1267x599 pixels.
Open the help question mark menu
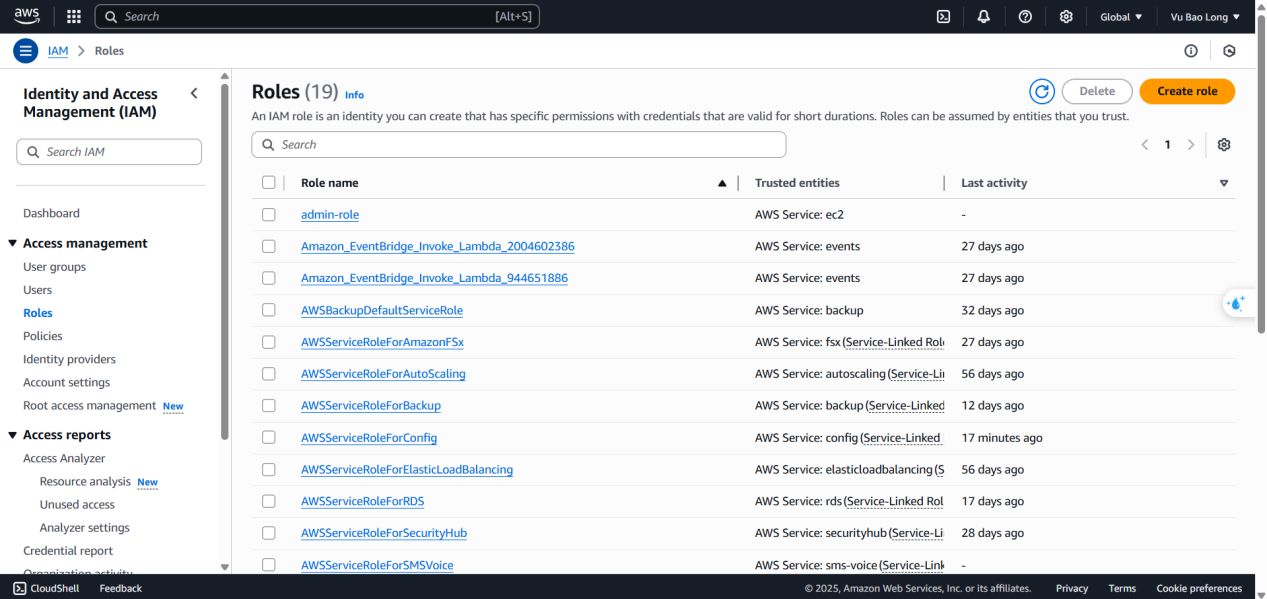pos(1025,16)
